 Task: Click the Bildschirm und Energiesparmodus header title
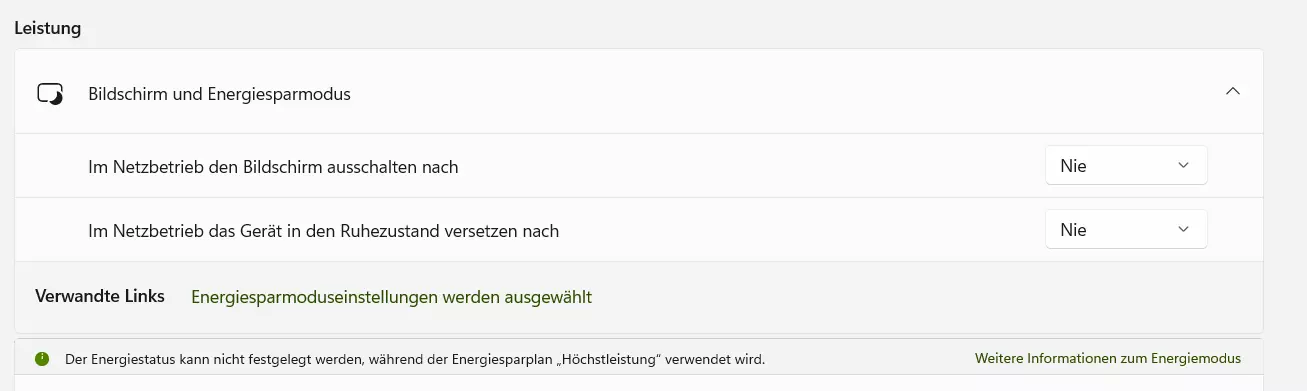(x=219, y=94)
